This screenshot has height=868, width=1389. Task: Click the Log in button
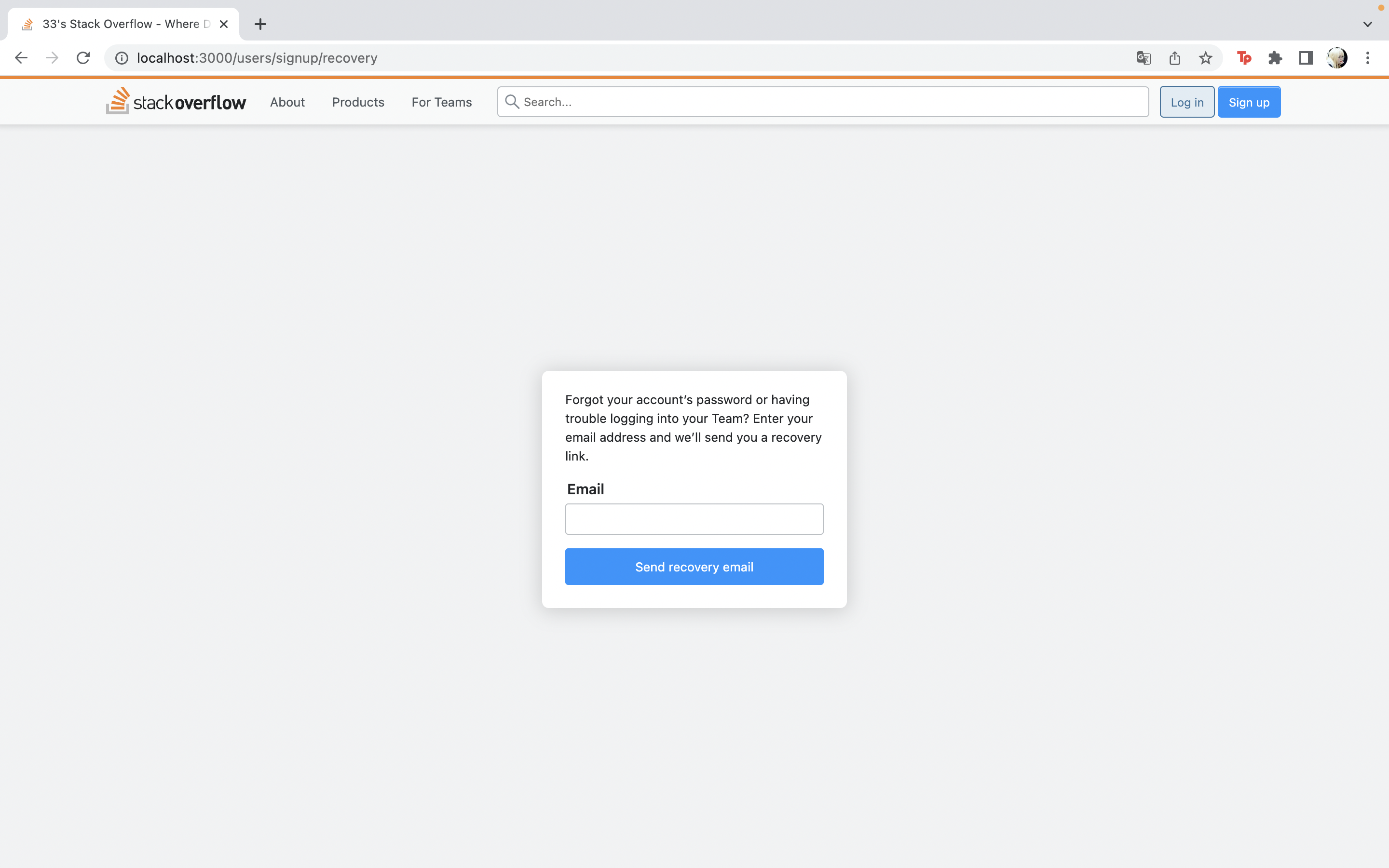(x=1186, y=102)
